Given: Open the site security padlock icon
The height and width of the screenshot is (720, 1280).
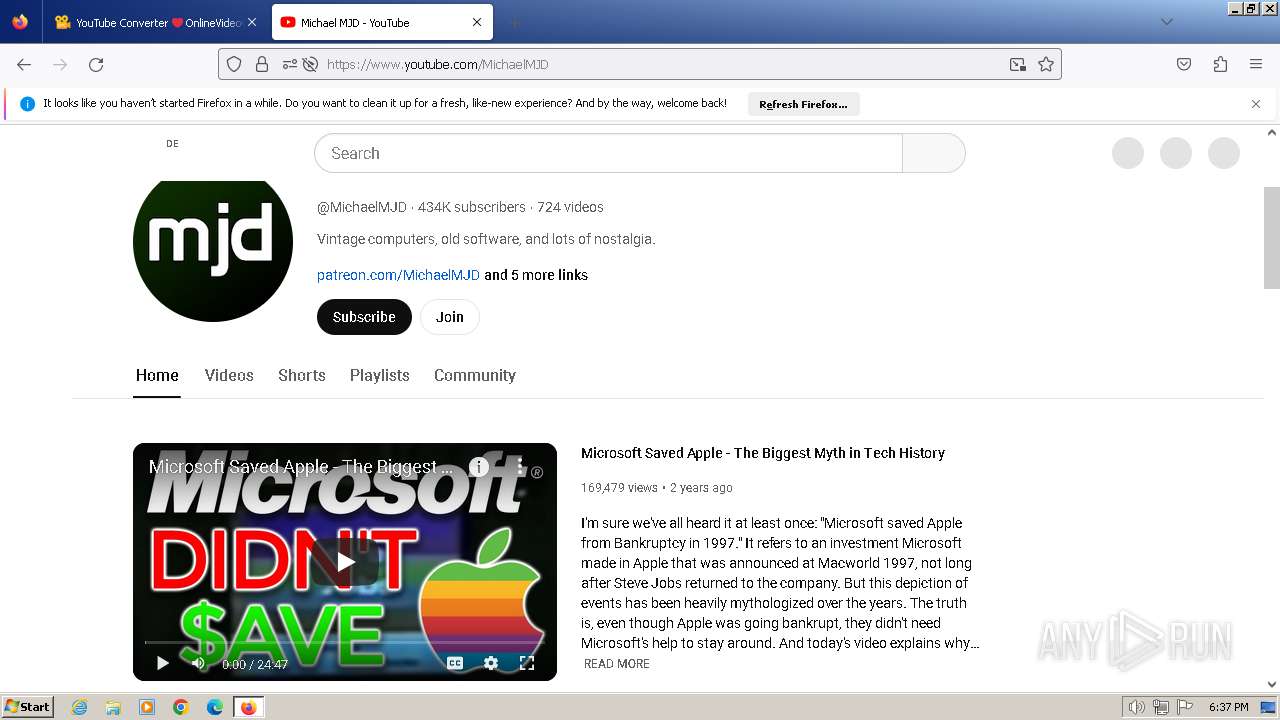Looking at the screenshot, I should point(262,64).
